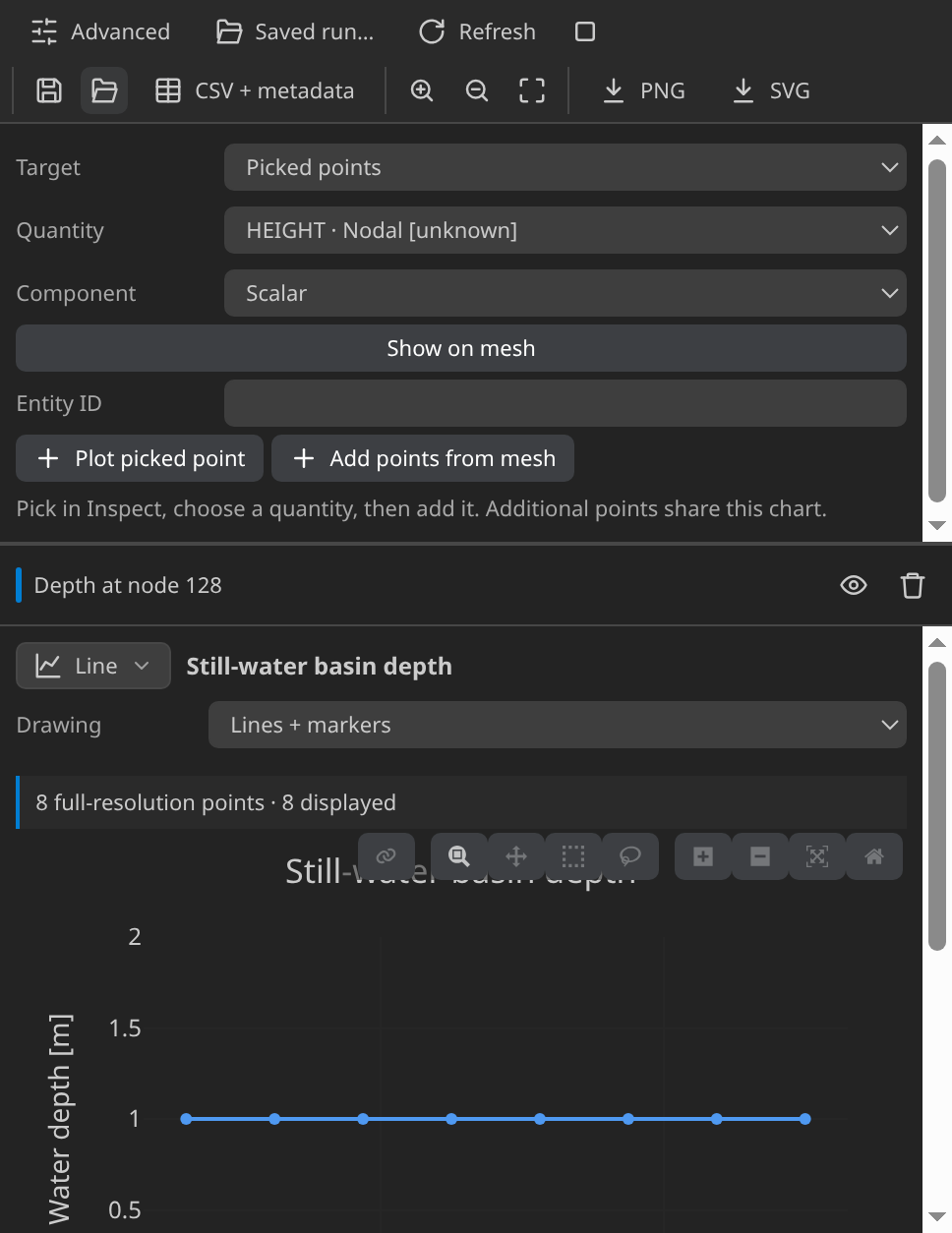The width and height of the screenshot is (952, 1233).
Task: Click the lower panel scrollbar thumb
Action: pos(937,806)
